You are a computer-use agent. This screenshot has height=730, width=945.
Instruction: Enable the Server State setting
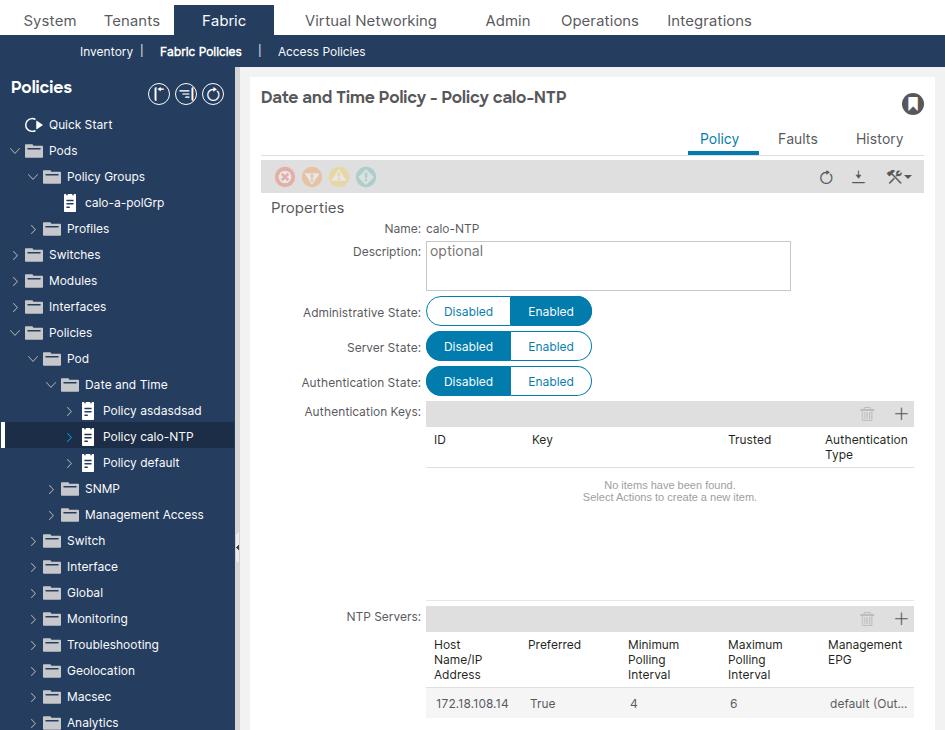pos(550,346)
